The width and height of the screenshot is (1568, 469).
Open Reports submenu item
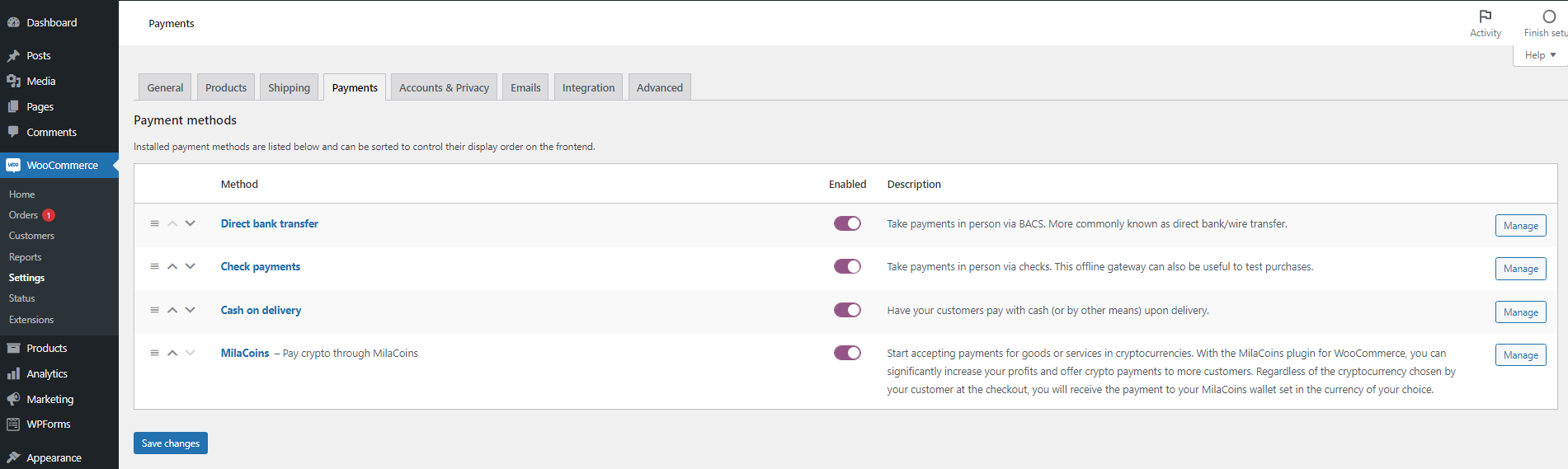click(x=25, y=257)
